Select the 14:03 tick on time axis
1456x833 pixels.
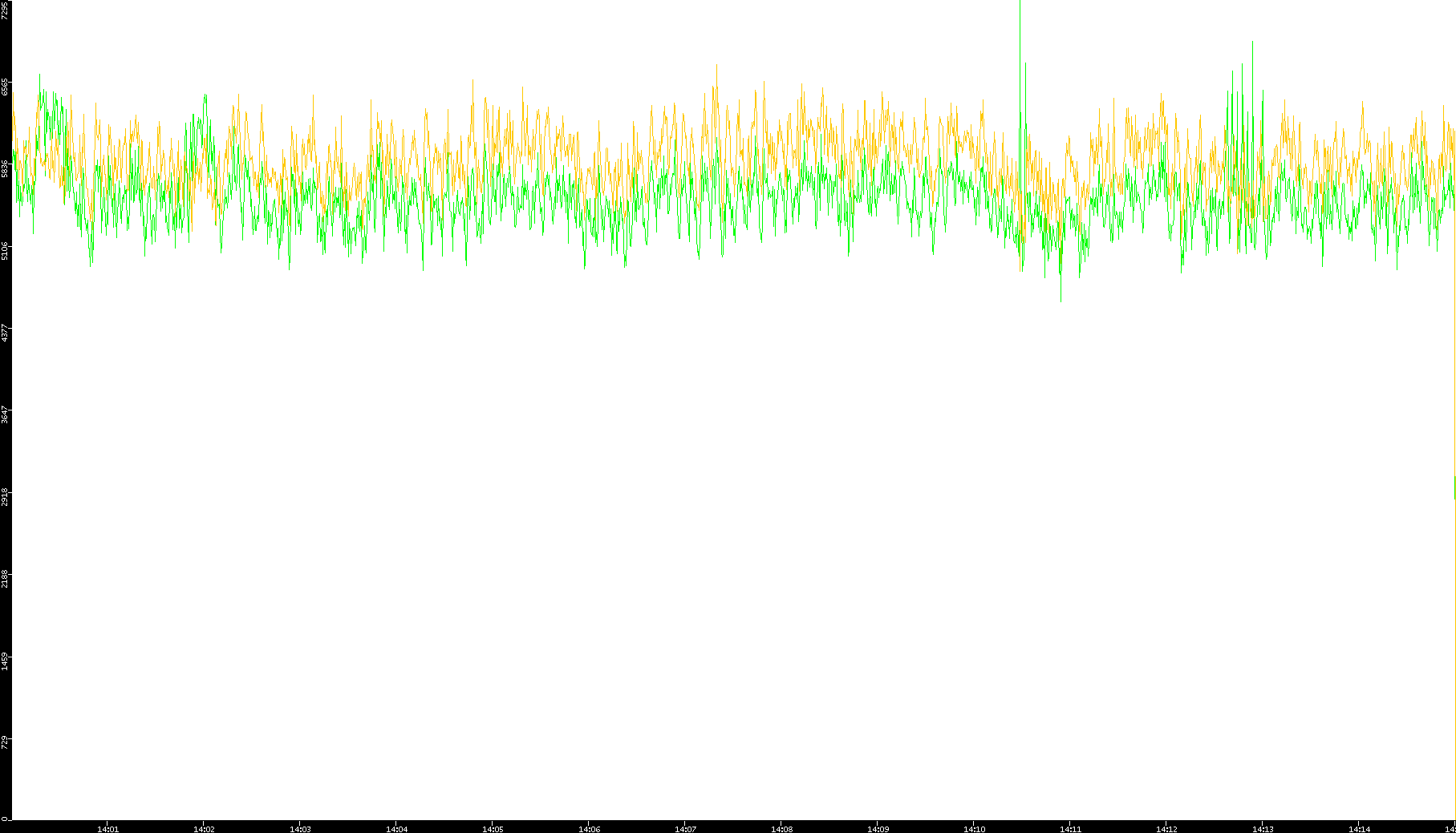[300, 829]
